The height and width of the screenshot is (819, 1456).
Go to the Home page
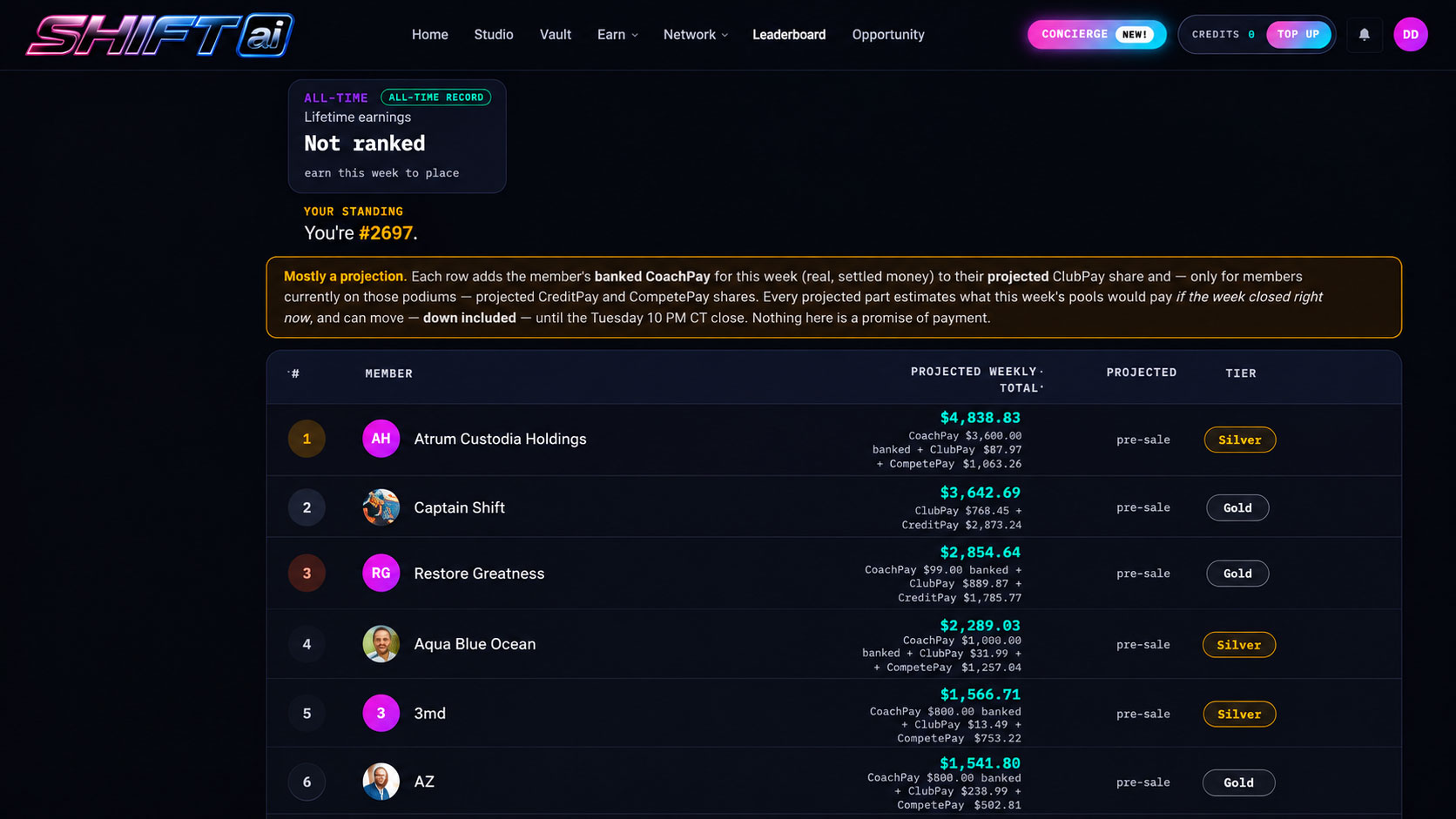coord(430,35)
